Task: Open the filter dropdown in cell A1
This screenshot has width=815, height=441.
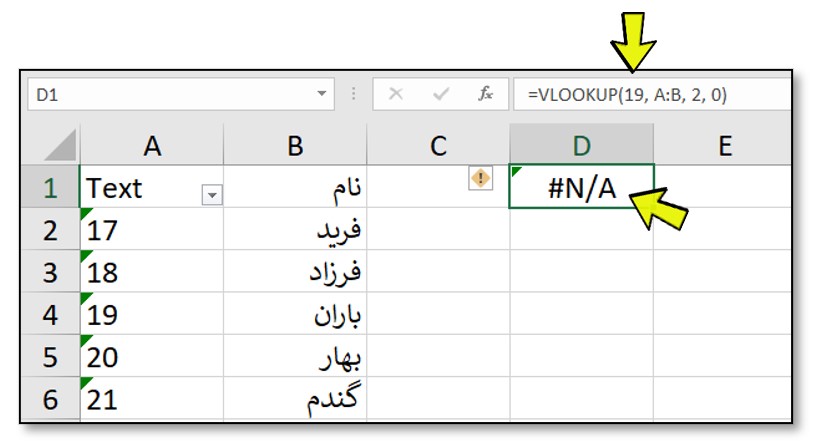Action: pyautogui.click(x=212, y=196)
